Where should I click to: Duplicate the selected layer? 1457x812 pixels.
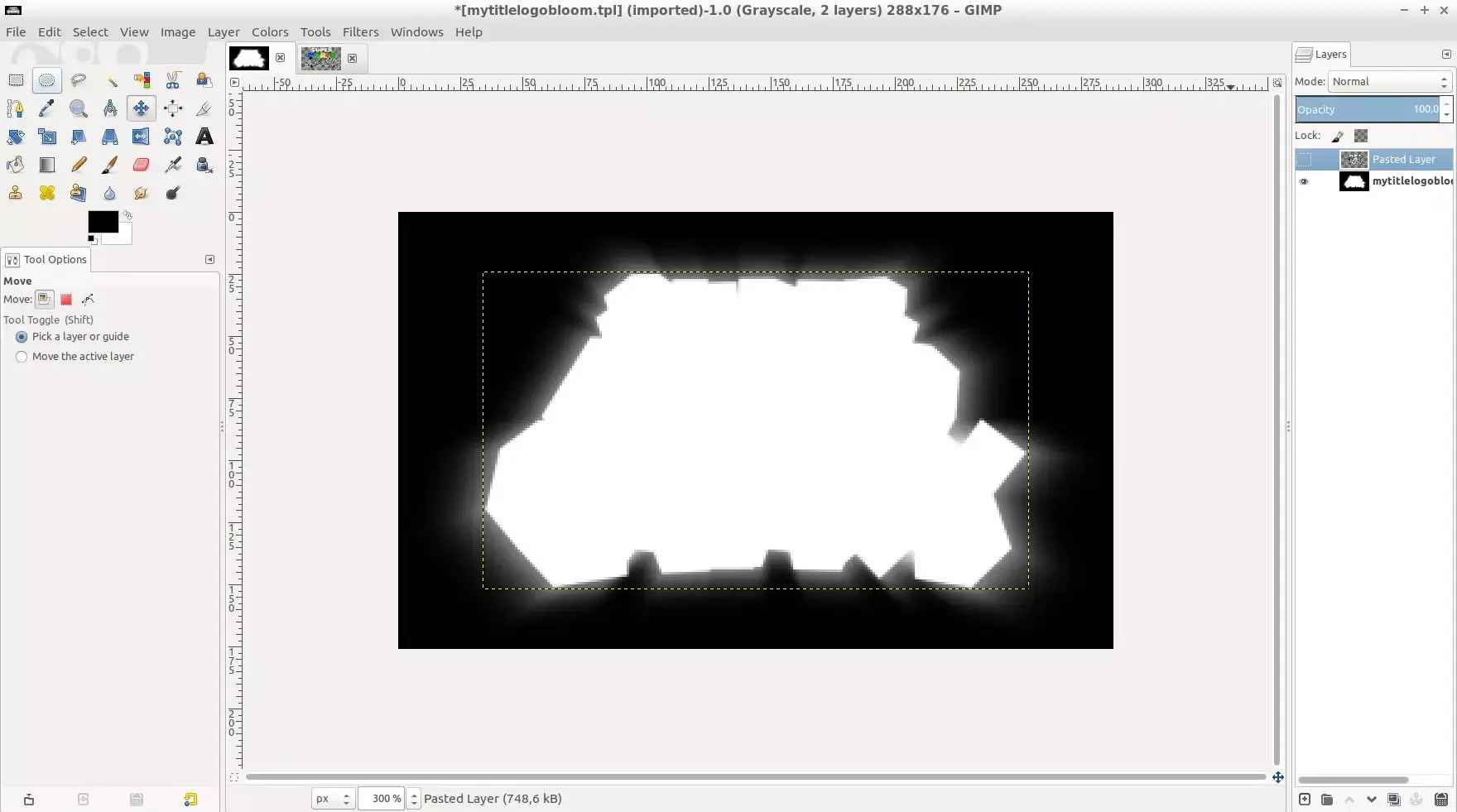tap(1394, 799)
